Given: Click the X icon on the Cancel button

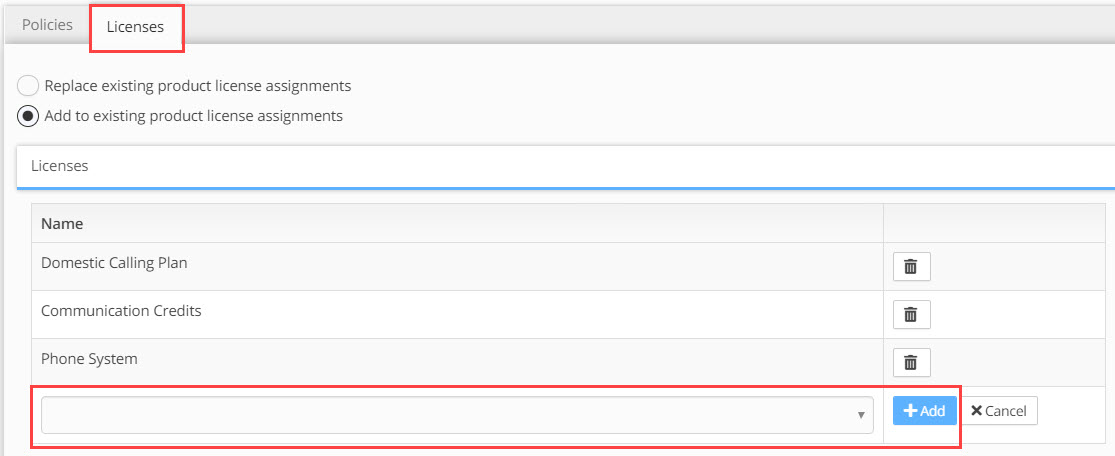Looking at the screenshot, I should pyautogui.click(x=976, y=410).
